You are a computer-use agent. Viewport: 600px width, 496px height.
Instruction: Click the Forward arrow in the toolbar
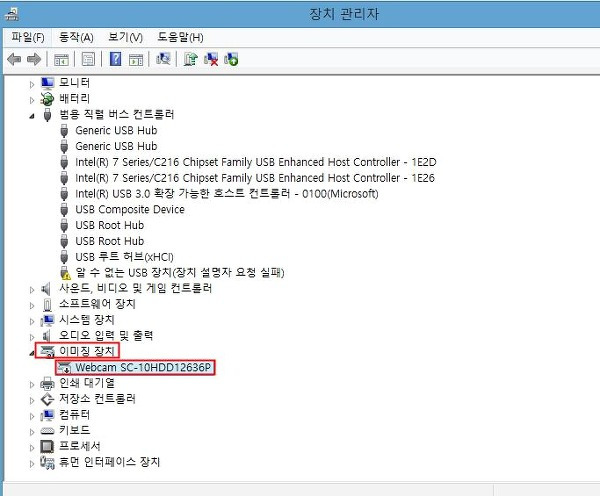34,59
